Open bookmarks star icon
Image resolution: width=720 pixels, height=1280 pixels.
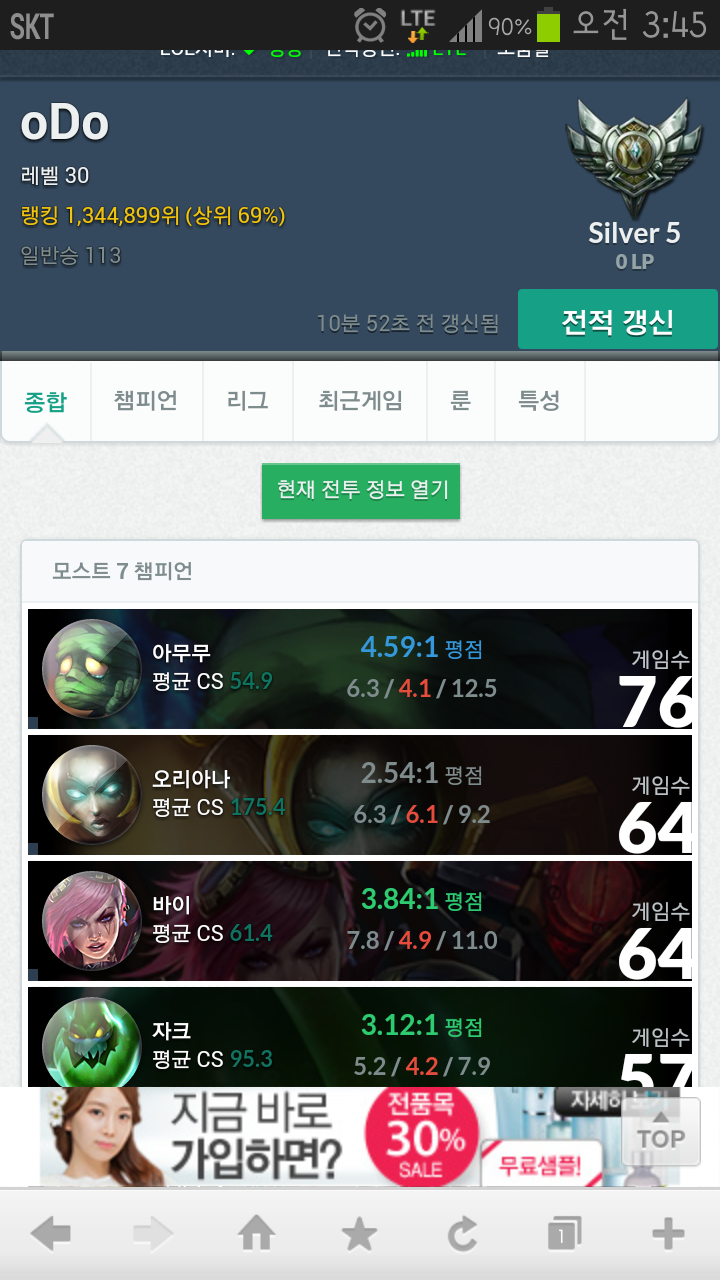[359, 1234]
